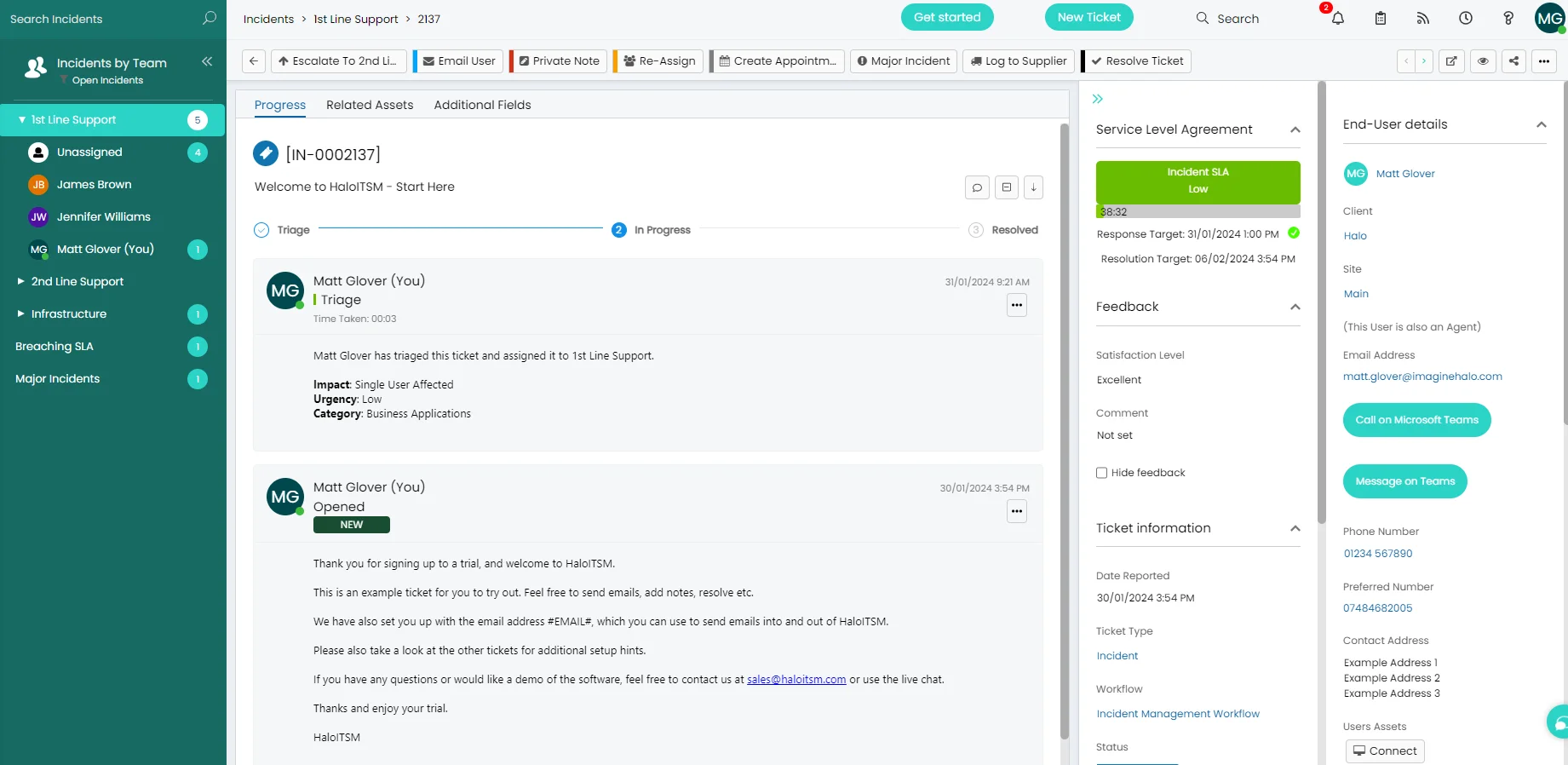The width and height of the screenshot is (1568, 765).
Task: Click Call on Microsoft Teams button
Action: click(x=1417, y=420)
